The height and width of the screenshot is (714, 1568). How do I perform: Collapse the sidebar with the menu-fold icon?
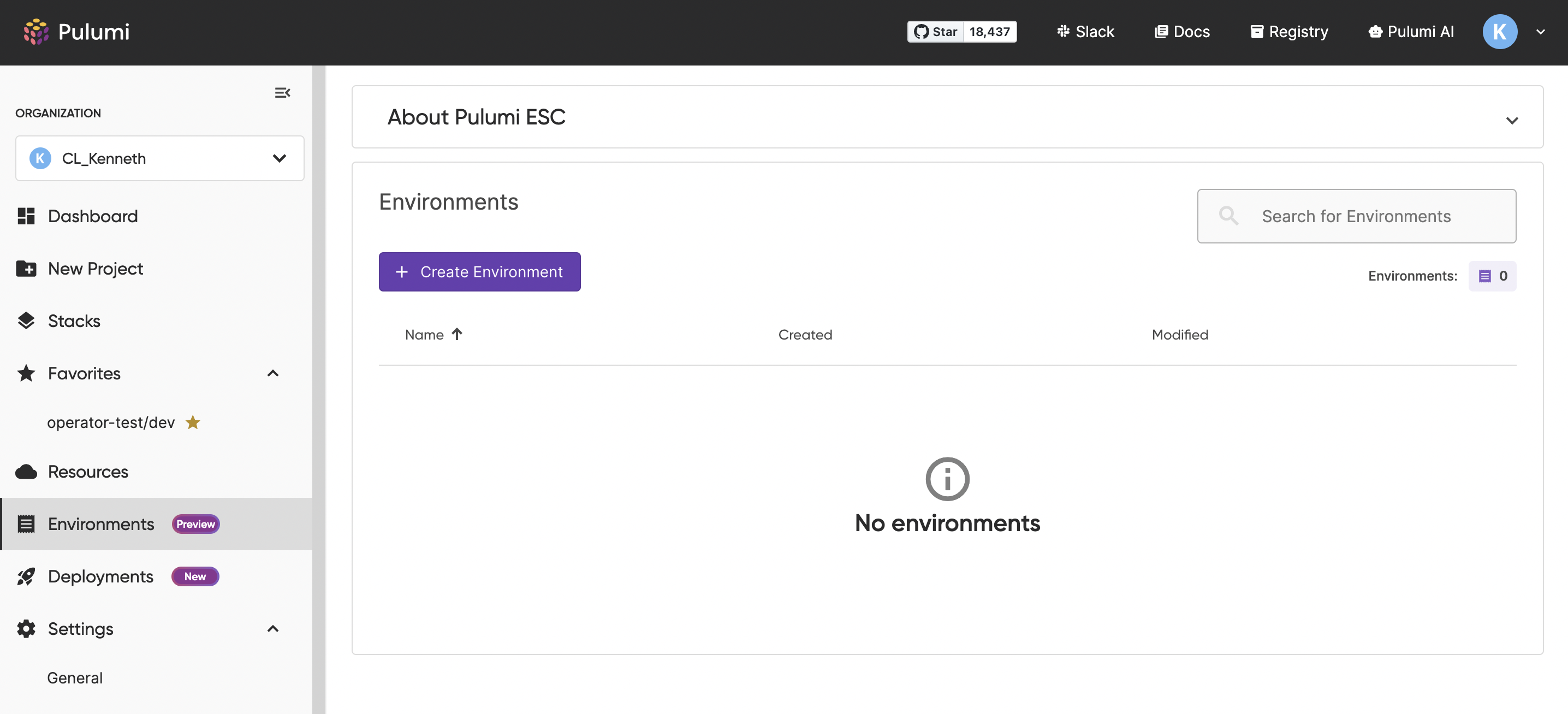tap(282, 92)
